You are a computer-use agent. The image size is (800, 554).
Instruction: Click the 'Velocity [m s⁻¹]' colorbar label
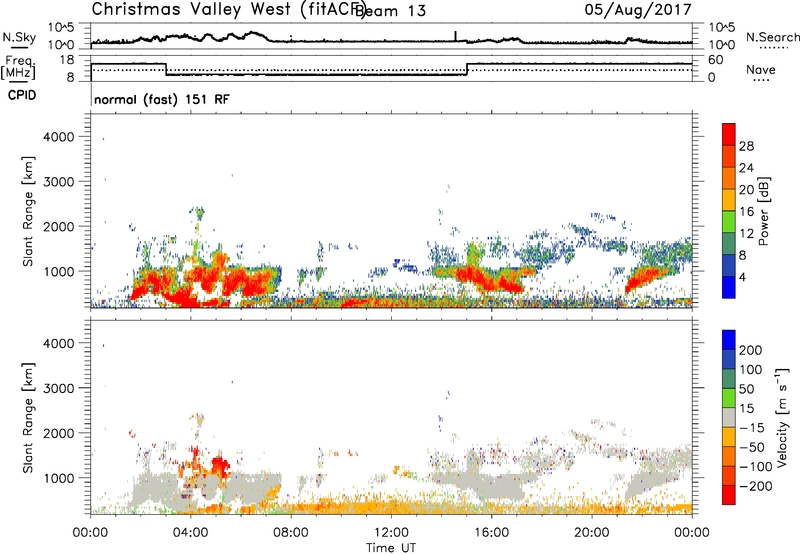click(781, 417)
